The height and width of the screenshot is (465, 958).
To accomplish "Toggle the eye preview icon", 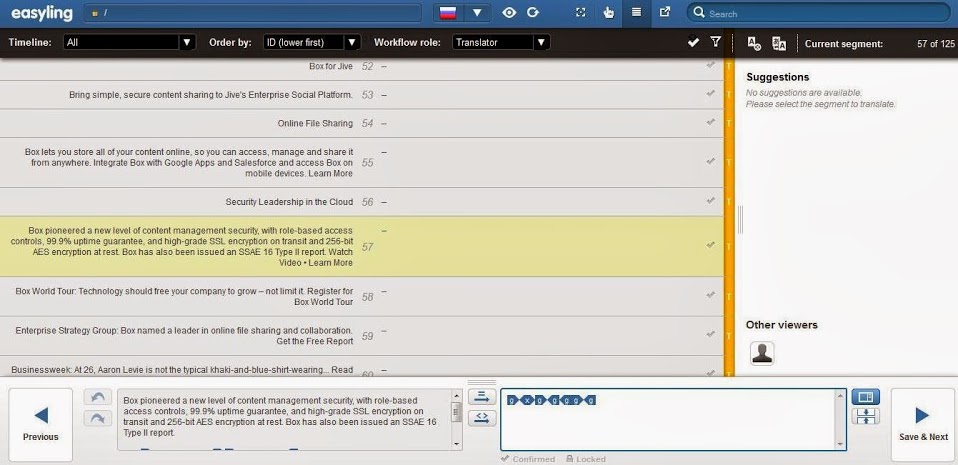I will click(509, 13).
